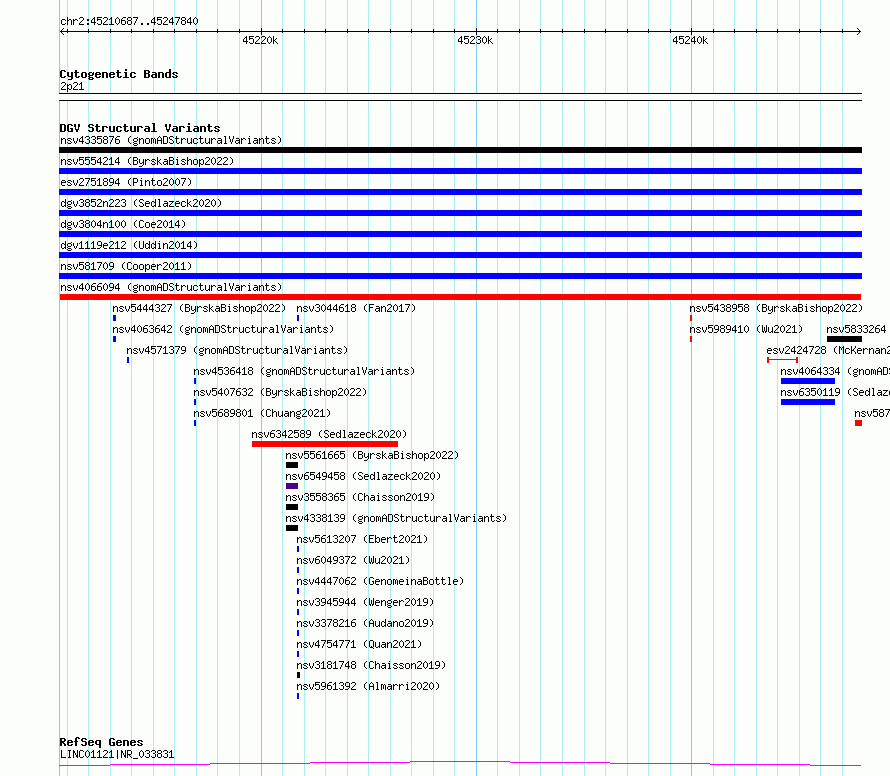Viewport: 890px width, 776px height.
Task: Open nsv4754771 (Quan2021) label
Action: (359, 644)
